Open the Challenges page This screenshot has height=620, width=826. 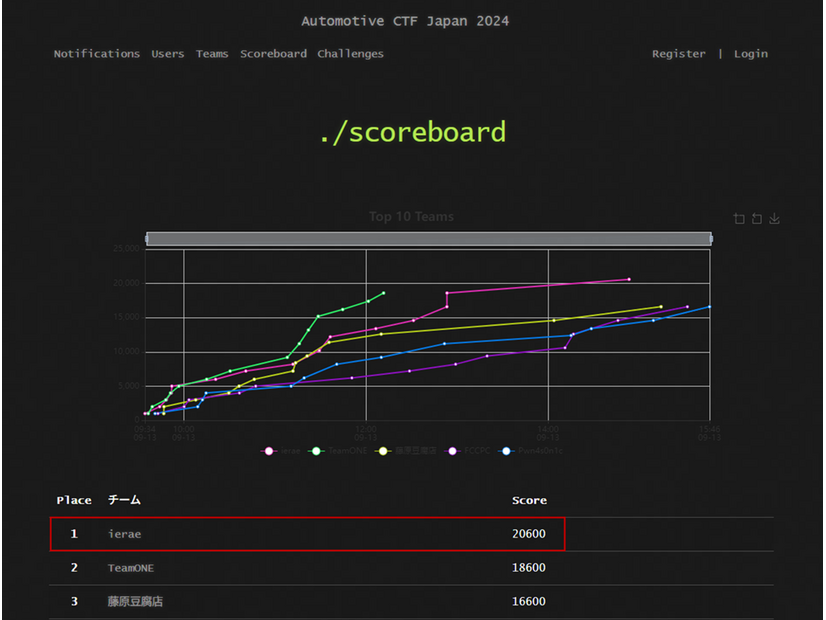[350, 54]
